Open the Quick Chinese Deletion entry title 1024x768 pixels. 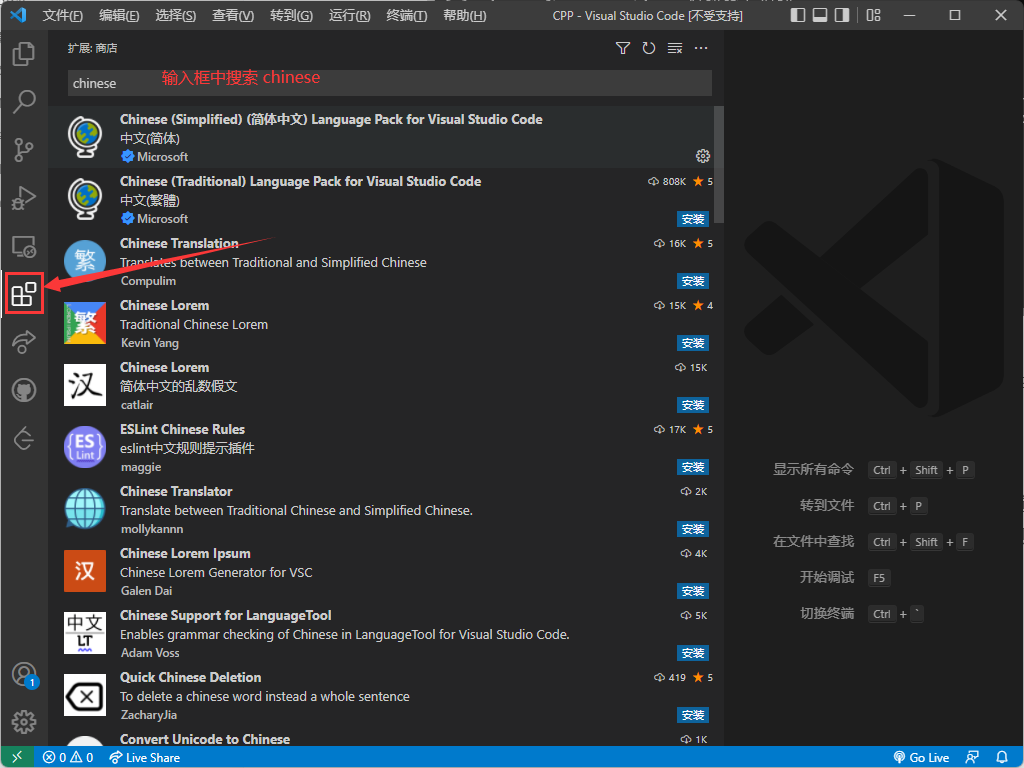pyautogui.click(x=191, y=678)
